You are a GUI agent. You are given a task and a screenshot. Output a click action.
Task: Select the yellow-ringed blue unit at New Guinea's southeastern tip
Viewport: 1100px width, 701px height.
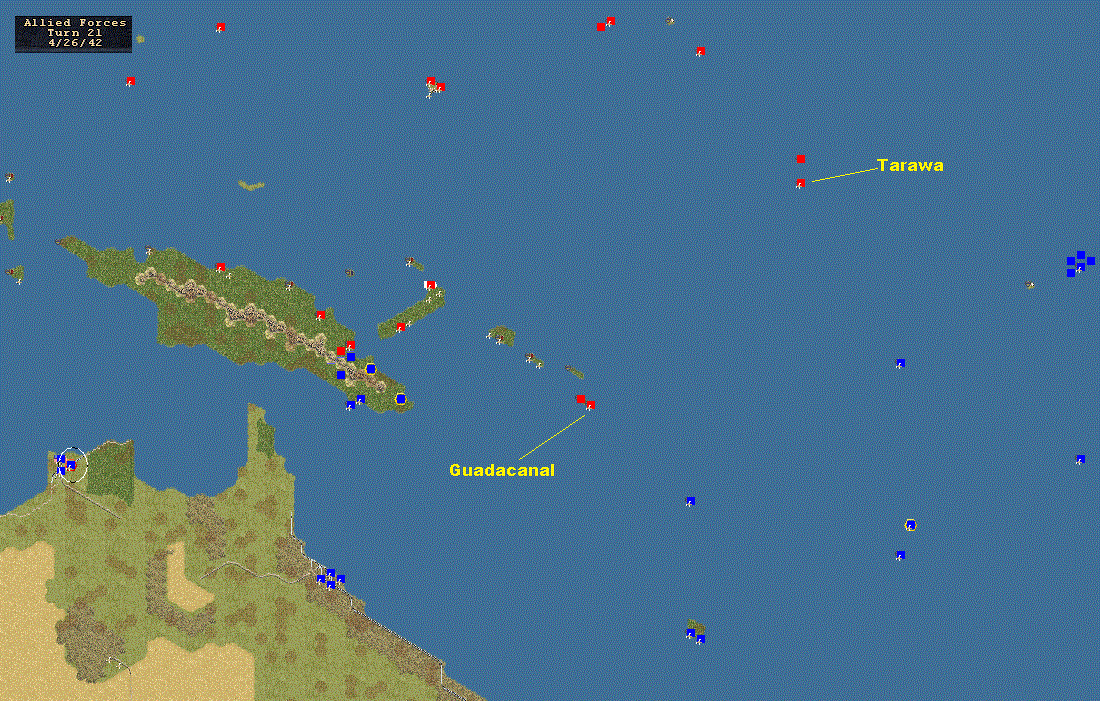(401, 399)
